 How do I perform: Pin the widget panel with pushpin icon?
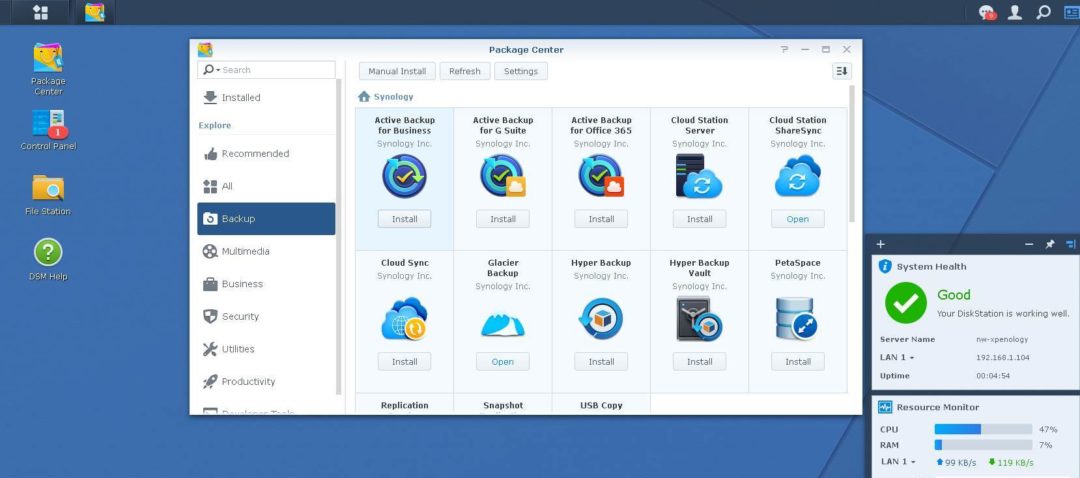1050,244
